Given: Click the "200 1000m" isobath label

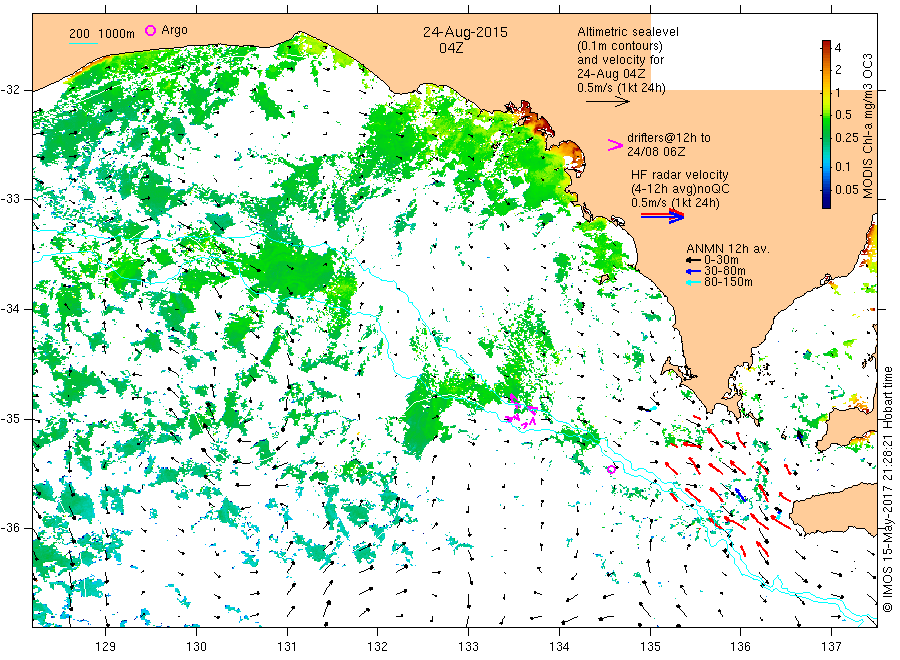Looking at the screenshot, I should [102, 34].
